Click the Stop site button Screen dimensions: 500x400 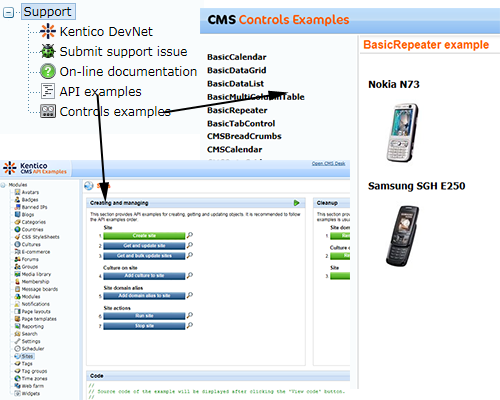[x=144, y=326]
